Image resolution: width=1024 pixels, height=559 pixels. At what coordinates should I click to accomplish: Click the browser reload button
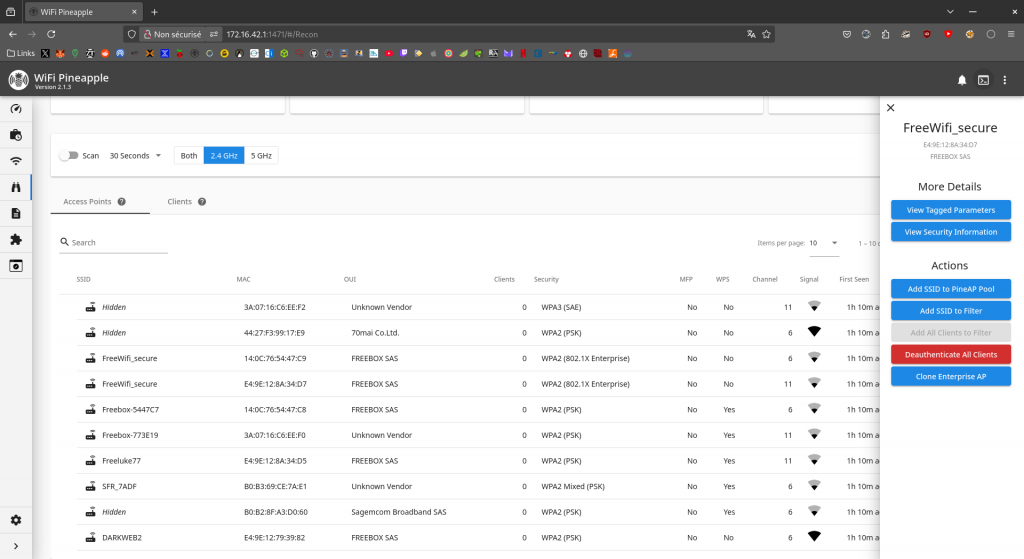click(x=51, y=34)
